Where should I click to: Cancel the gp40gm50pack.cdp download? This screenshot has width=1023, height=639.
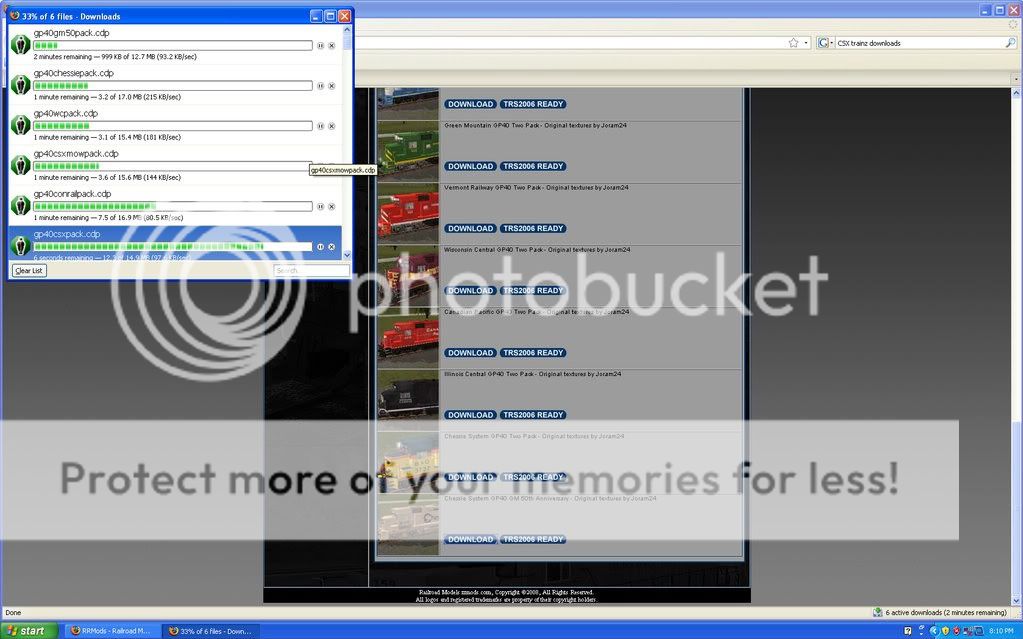pyautogui.click(x=331, y=46)
